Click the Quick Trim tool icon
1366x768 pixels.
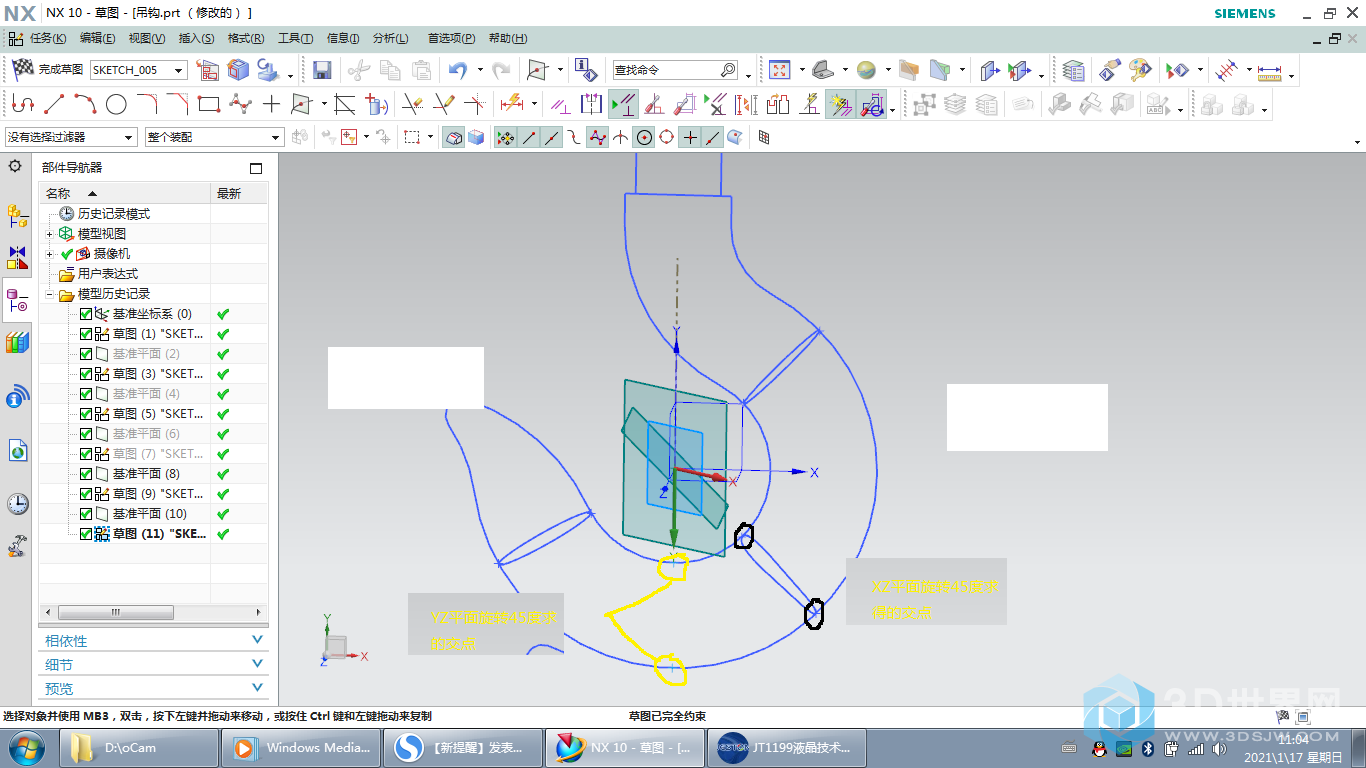point(412,103)
